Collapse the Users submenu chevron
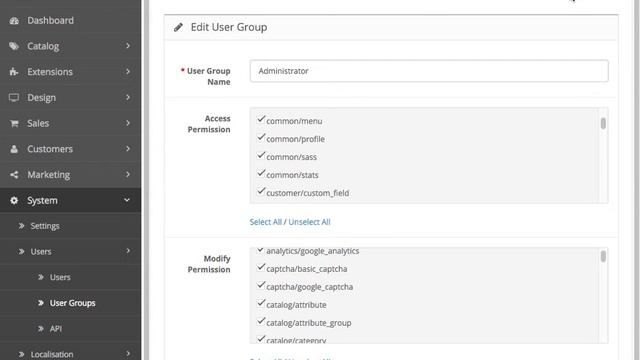This screenshot has height=360, width=640. 128,251
